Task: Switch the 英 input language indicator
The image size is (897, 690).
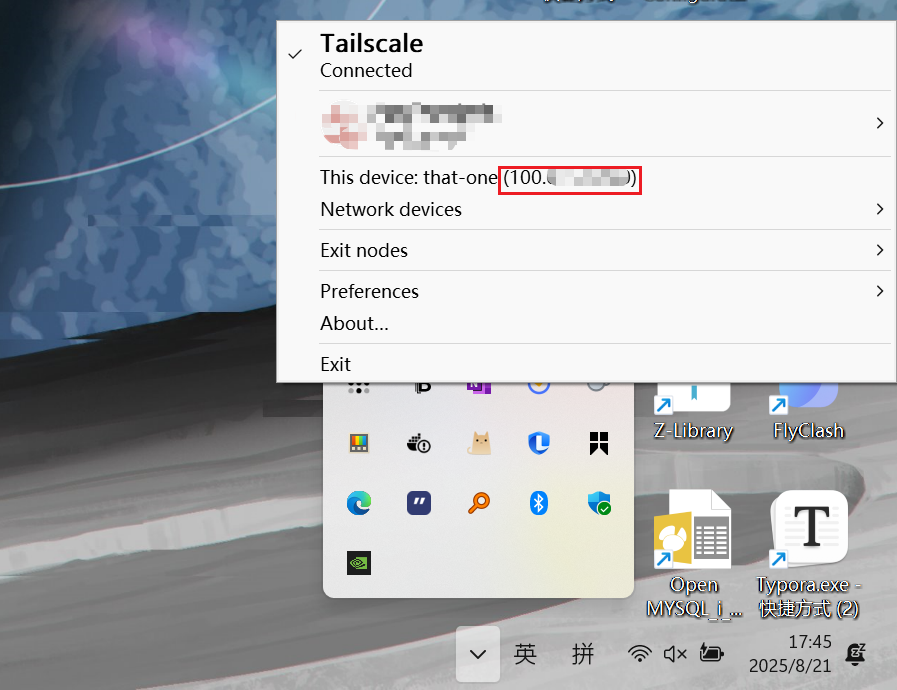Action: 525,653
